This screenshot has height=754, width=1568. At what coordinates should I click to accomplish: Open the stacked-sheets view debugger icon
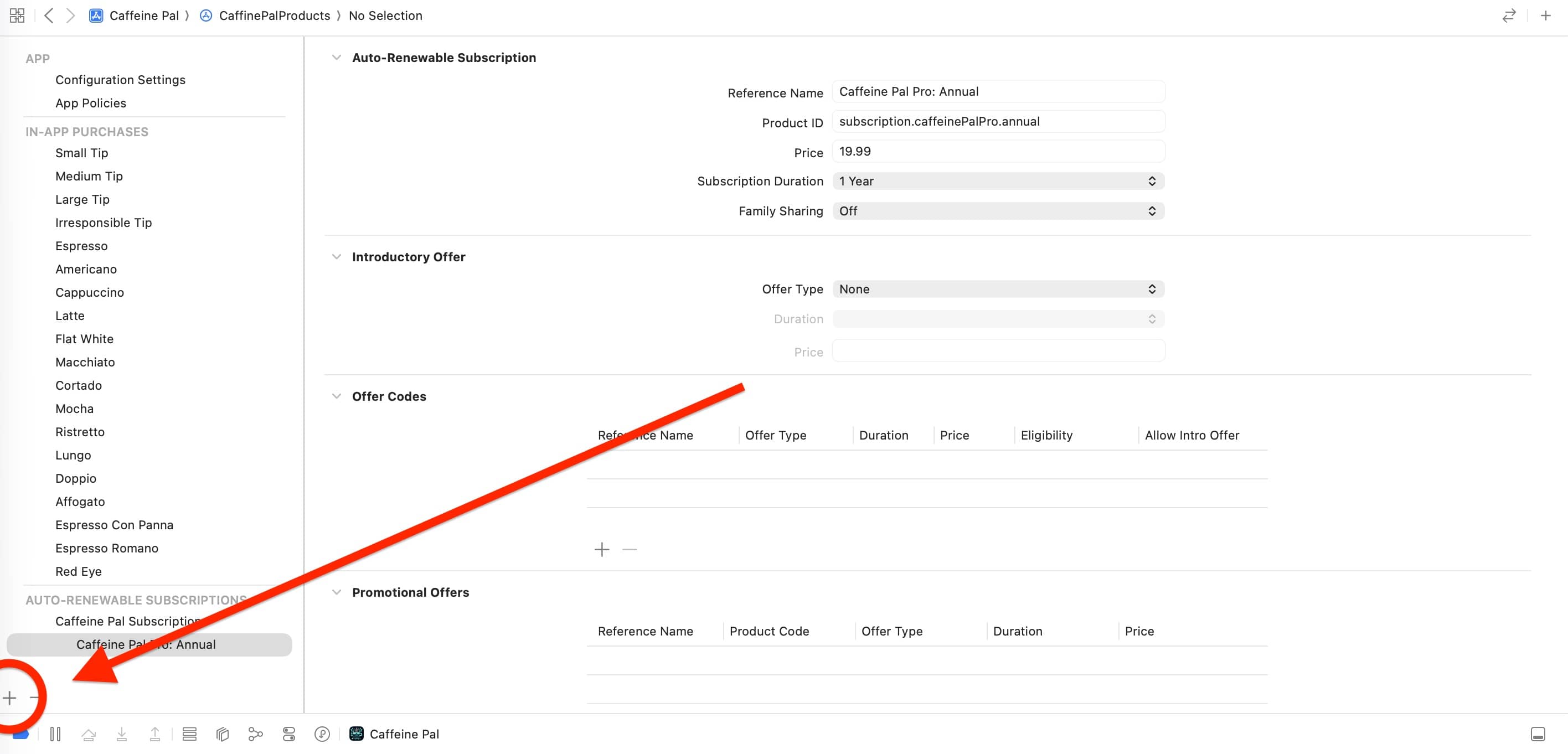pyautogui.click(x=223, y=734)
